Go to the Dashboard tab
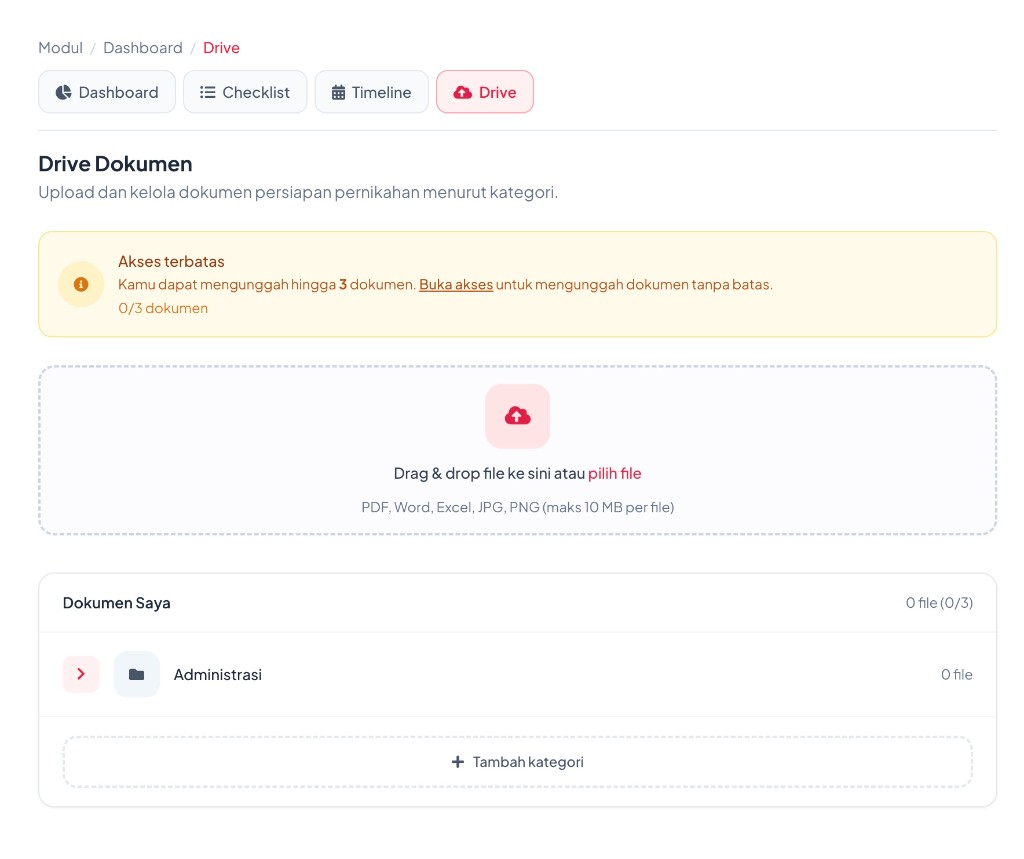This screenshot has width=1024, height=859. pyautogui.click(x=107, y=92)
